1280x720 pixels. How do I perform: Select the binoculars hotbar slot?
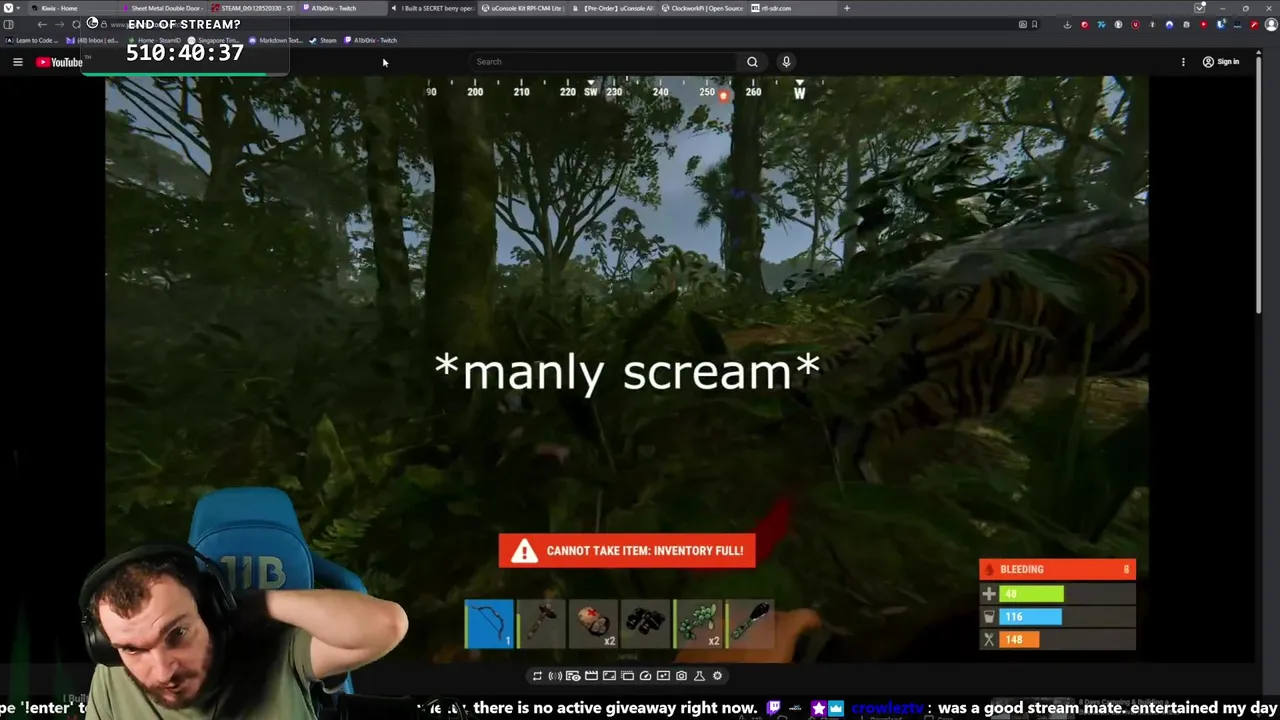click(645, 624)
